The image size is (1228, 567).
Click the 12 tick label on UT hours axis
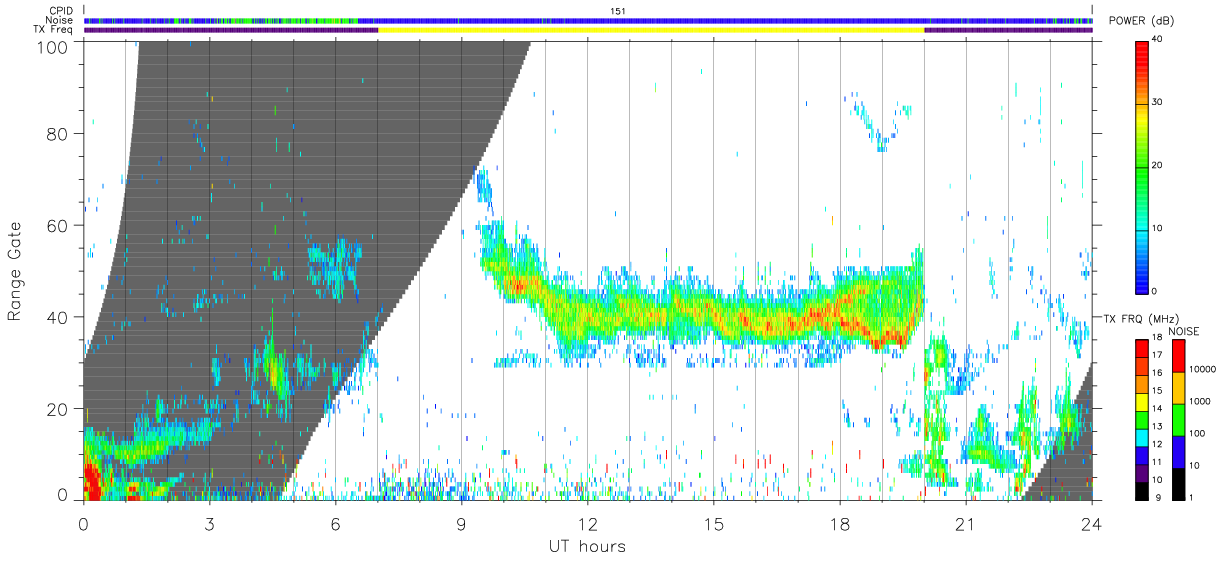[x=587, y=524]
